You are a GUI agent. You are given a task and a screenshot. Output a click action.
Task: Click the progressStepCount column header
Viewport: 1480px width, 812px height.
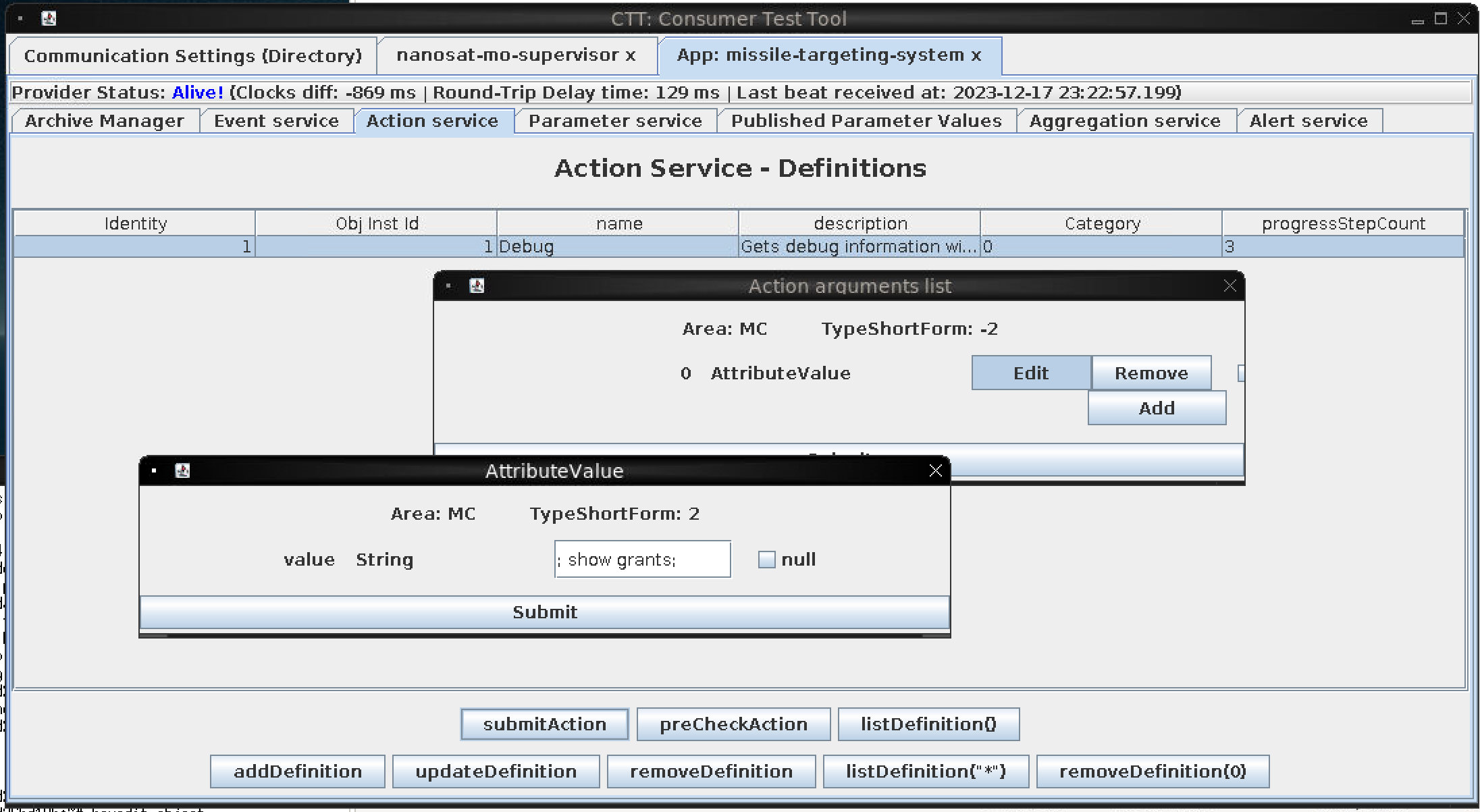coord(1343,223)
